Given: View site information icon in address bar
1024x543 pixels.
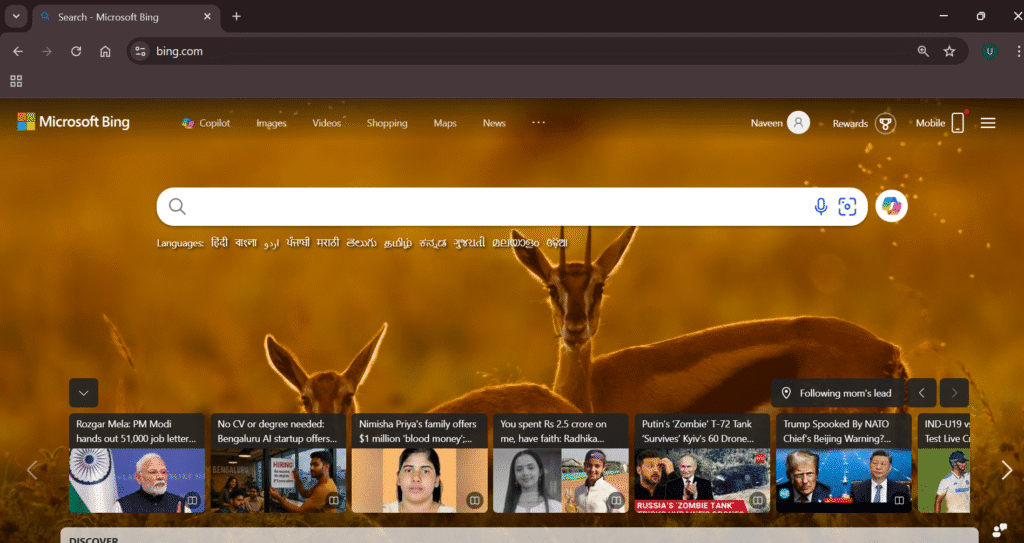Looking at the screenshot, I should [140, 51].
